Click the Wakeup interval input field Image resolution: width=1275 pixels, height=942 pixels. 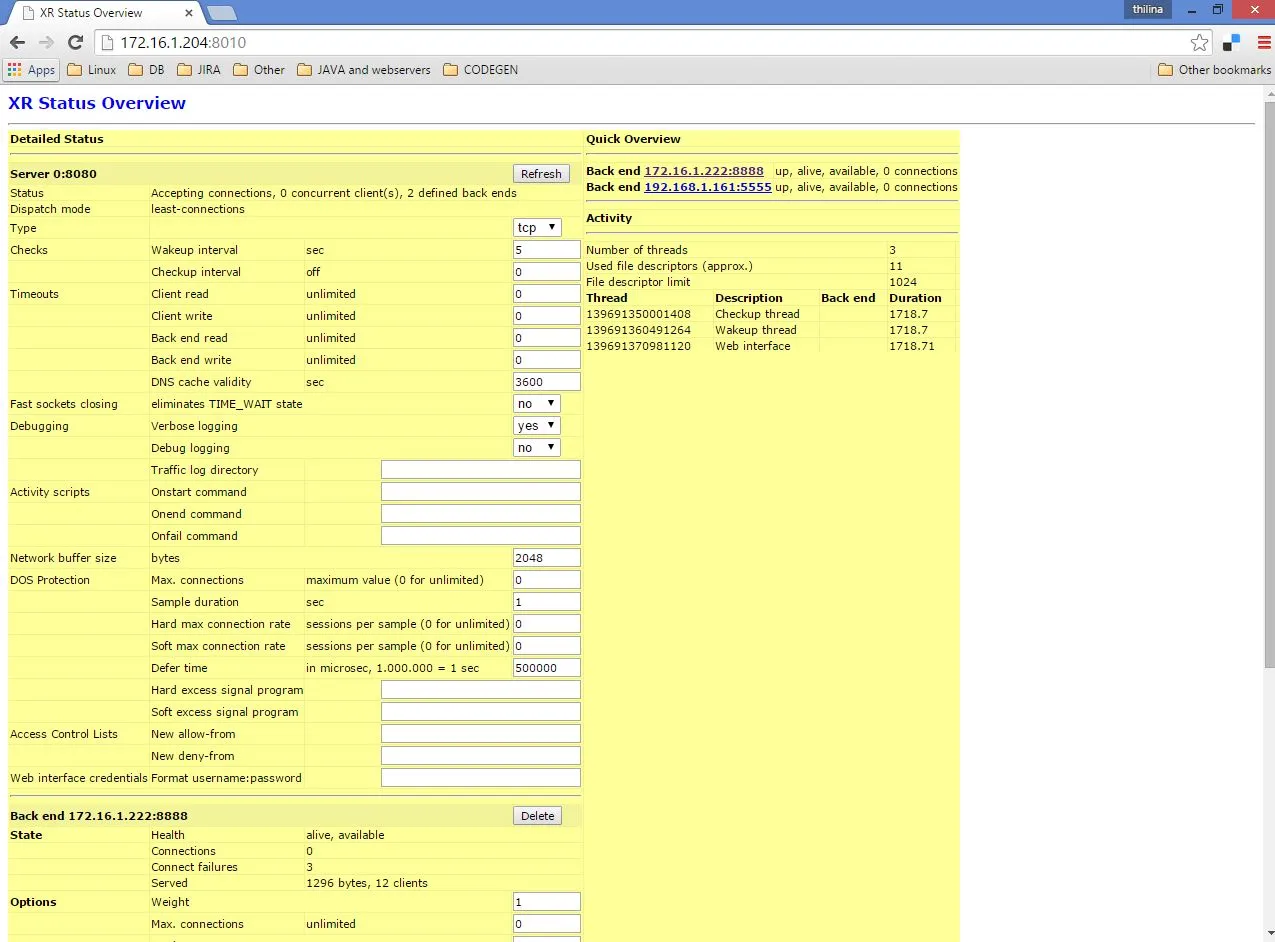(546, 250)
